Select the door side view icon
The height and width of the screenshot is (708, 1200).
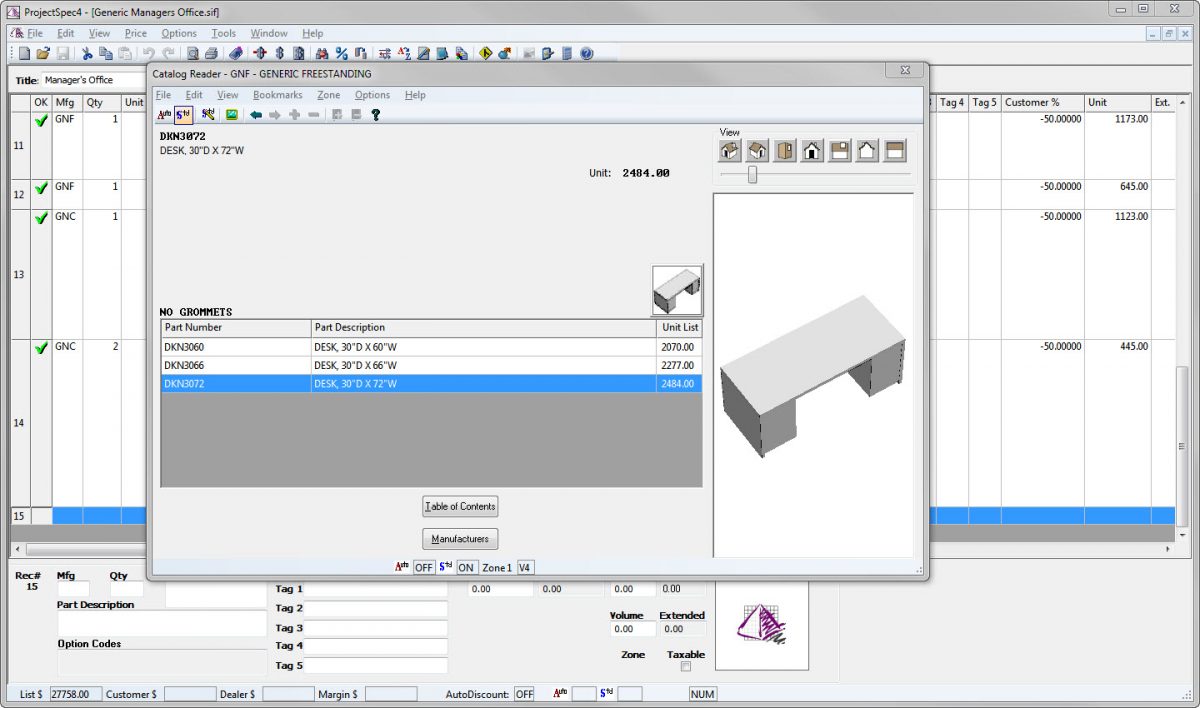[x=785, y=151]
